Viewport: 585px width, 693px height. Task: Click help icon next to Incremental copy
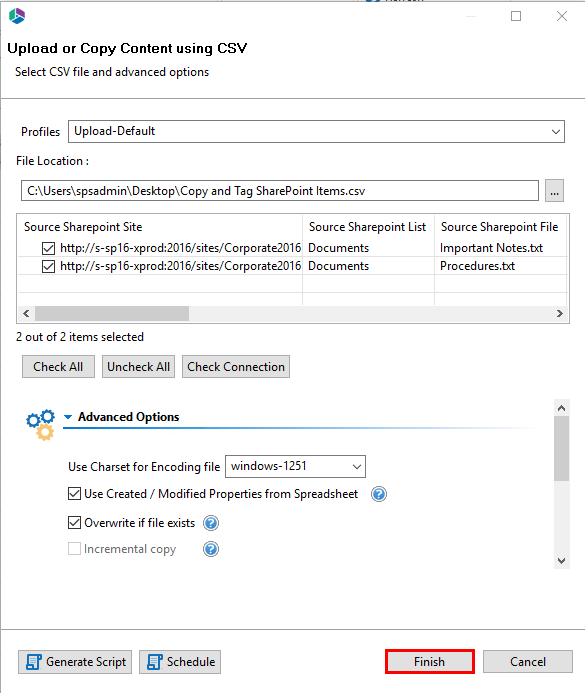click(211, 549)
